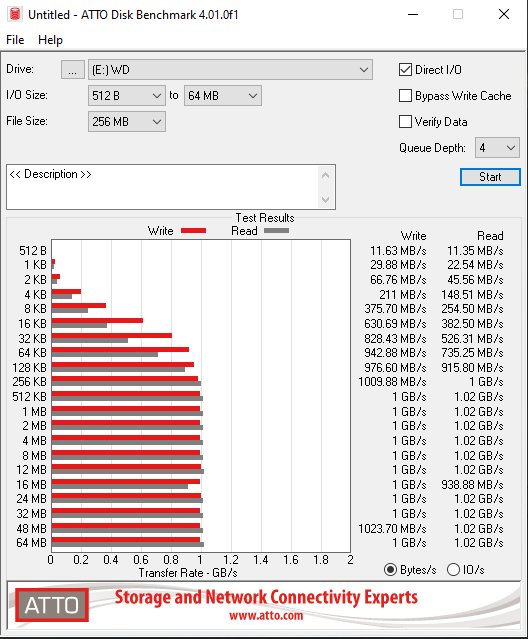Click the Start button to run benchmark
The width and height of the screenshot is (528, 639).
pos(490,177)
